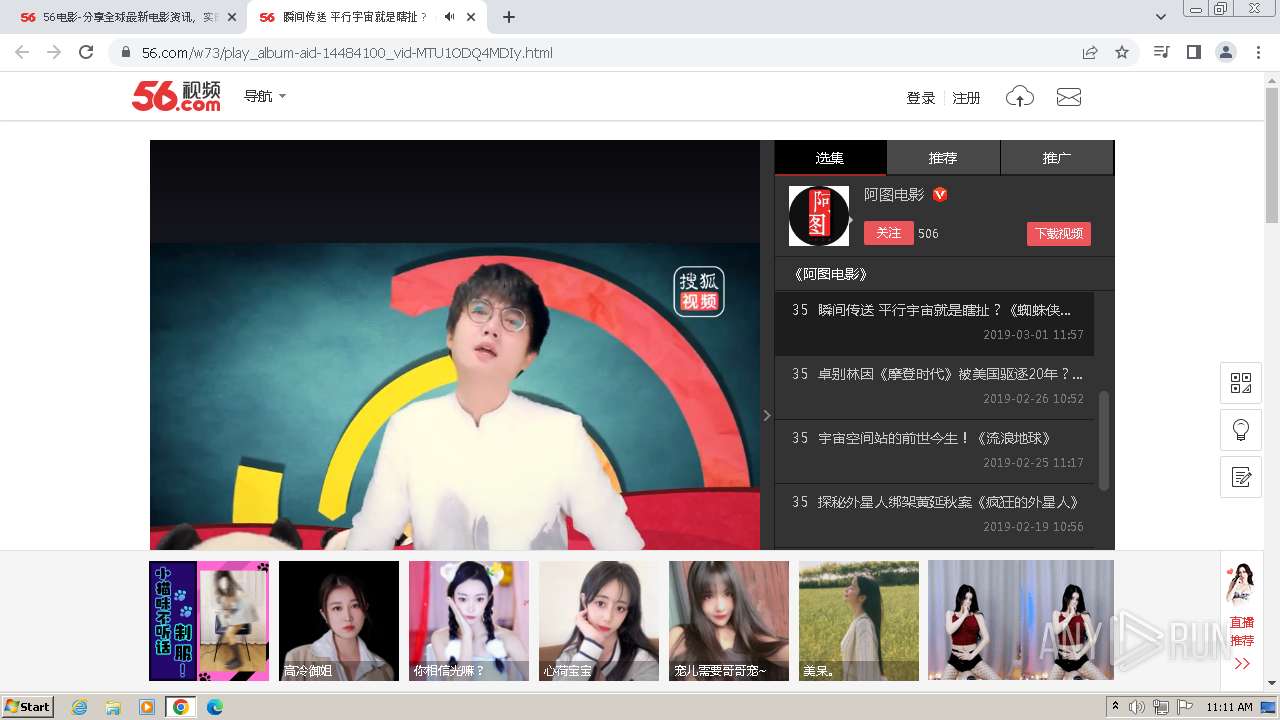Go forward to next page

[54, 52]
